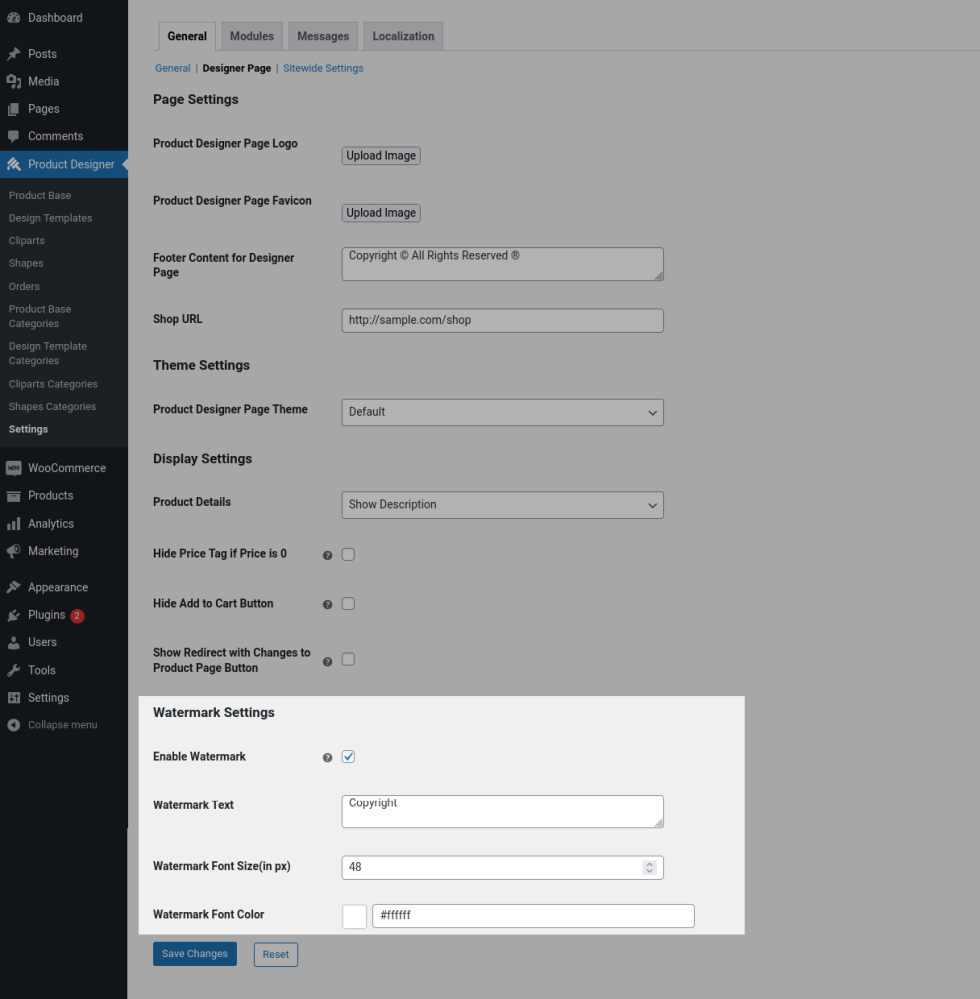Viewport: 980px width, 999px height.
Task: Click the Watermark Font Size stepper arrows
Action: coord(649,867)
